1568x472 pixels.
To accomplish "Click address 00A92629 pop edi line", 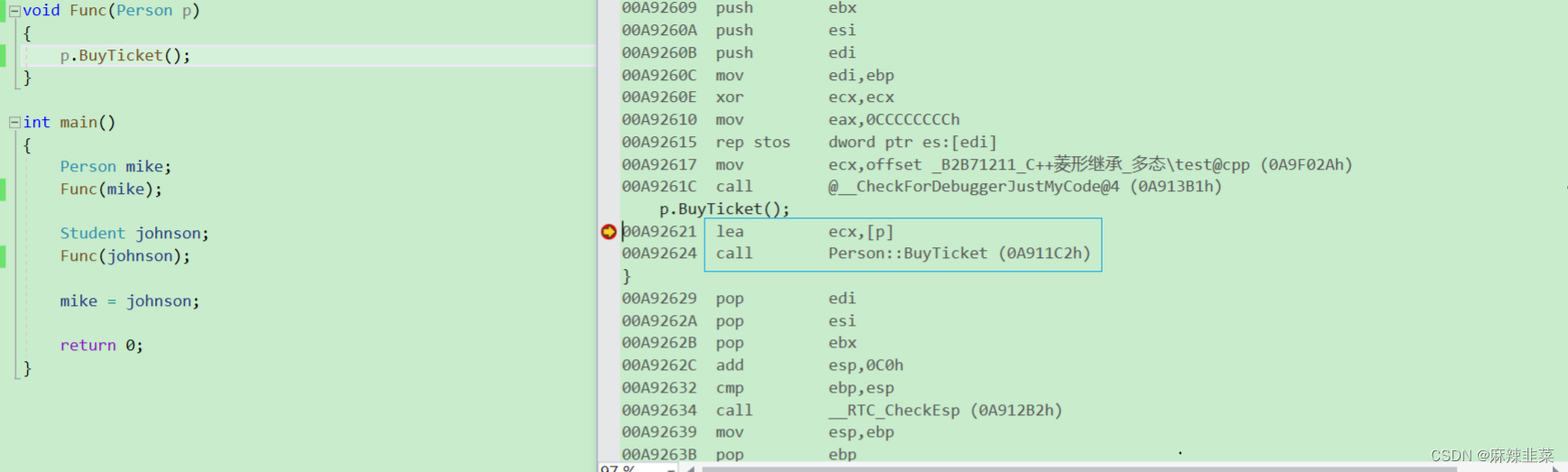I will (x=739, y=298).
